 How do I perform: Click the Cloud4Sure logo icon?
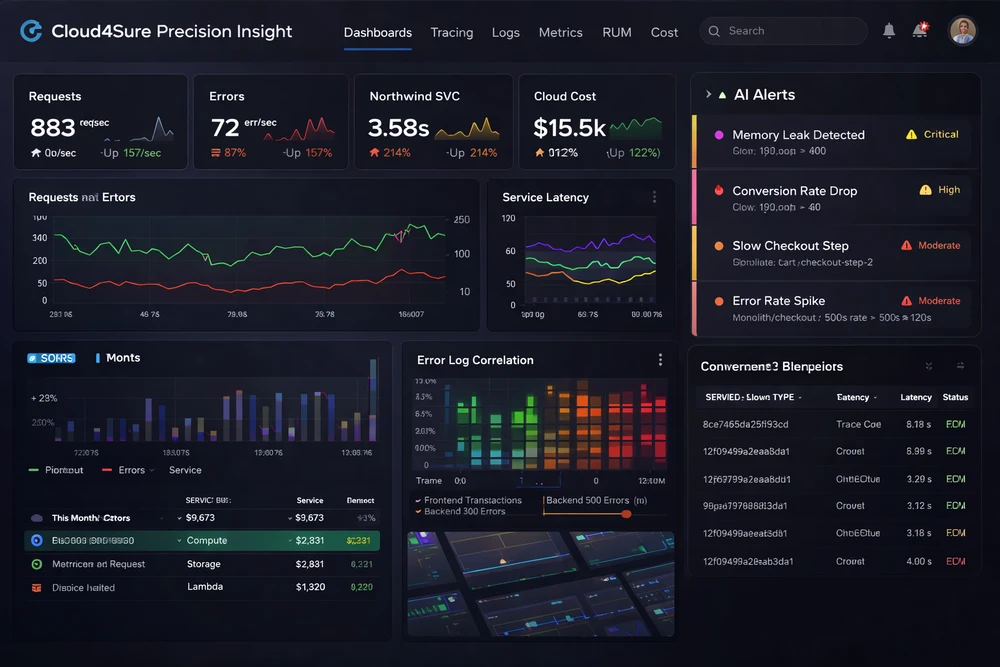(31, 31)
